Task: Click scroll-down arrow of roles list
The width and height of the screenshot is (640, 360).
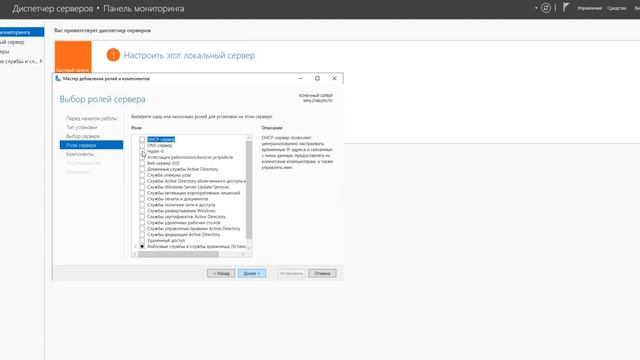Action: click(x=249, y=248)
